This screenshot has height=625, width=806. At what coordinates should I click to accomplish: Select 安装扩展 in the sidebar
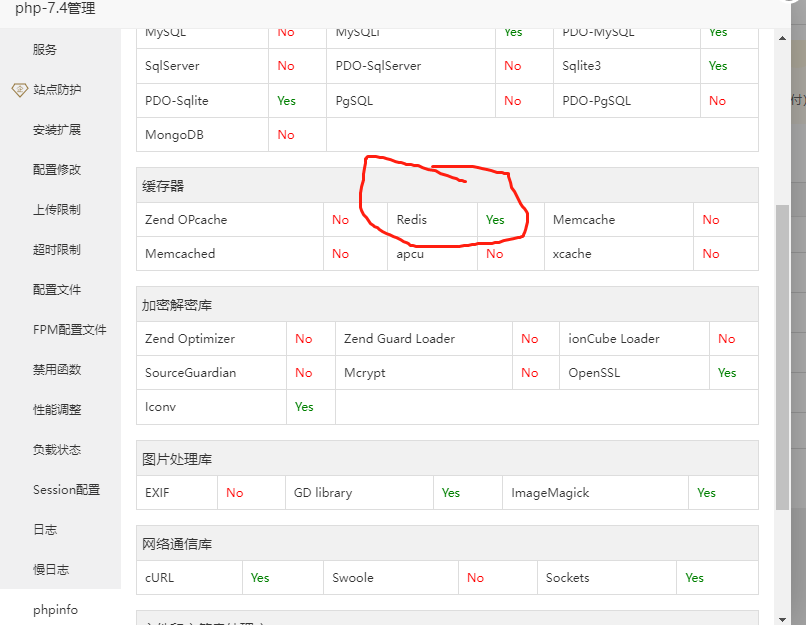57,130
